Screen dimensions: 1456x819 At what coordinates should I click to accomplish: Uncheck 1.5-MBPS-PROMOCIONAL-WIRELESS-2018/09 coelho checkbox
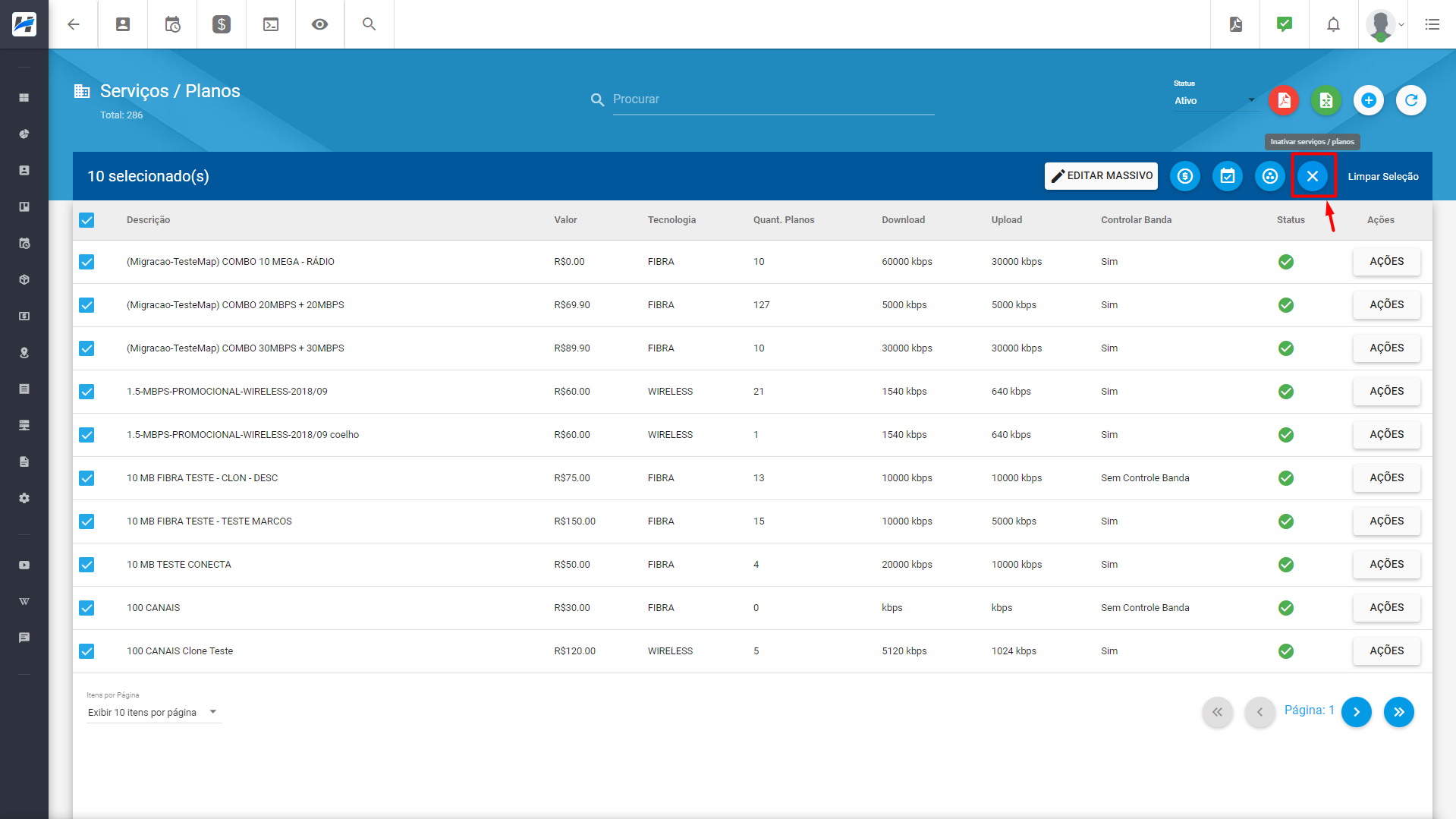[86, 435]
